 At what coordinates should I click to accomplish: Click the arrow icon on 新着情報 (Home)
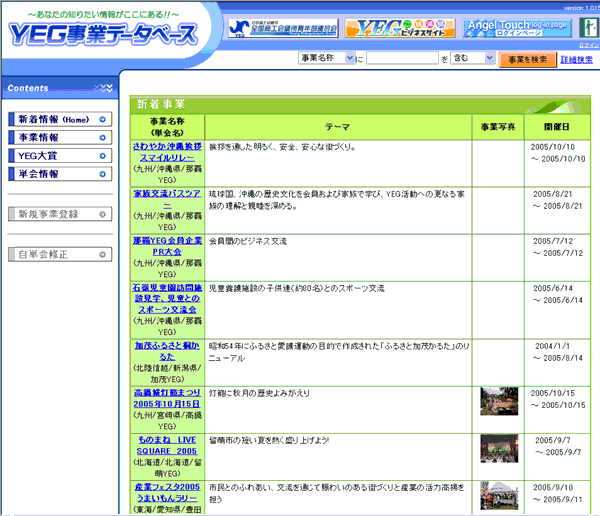(x=103, y=120)
